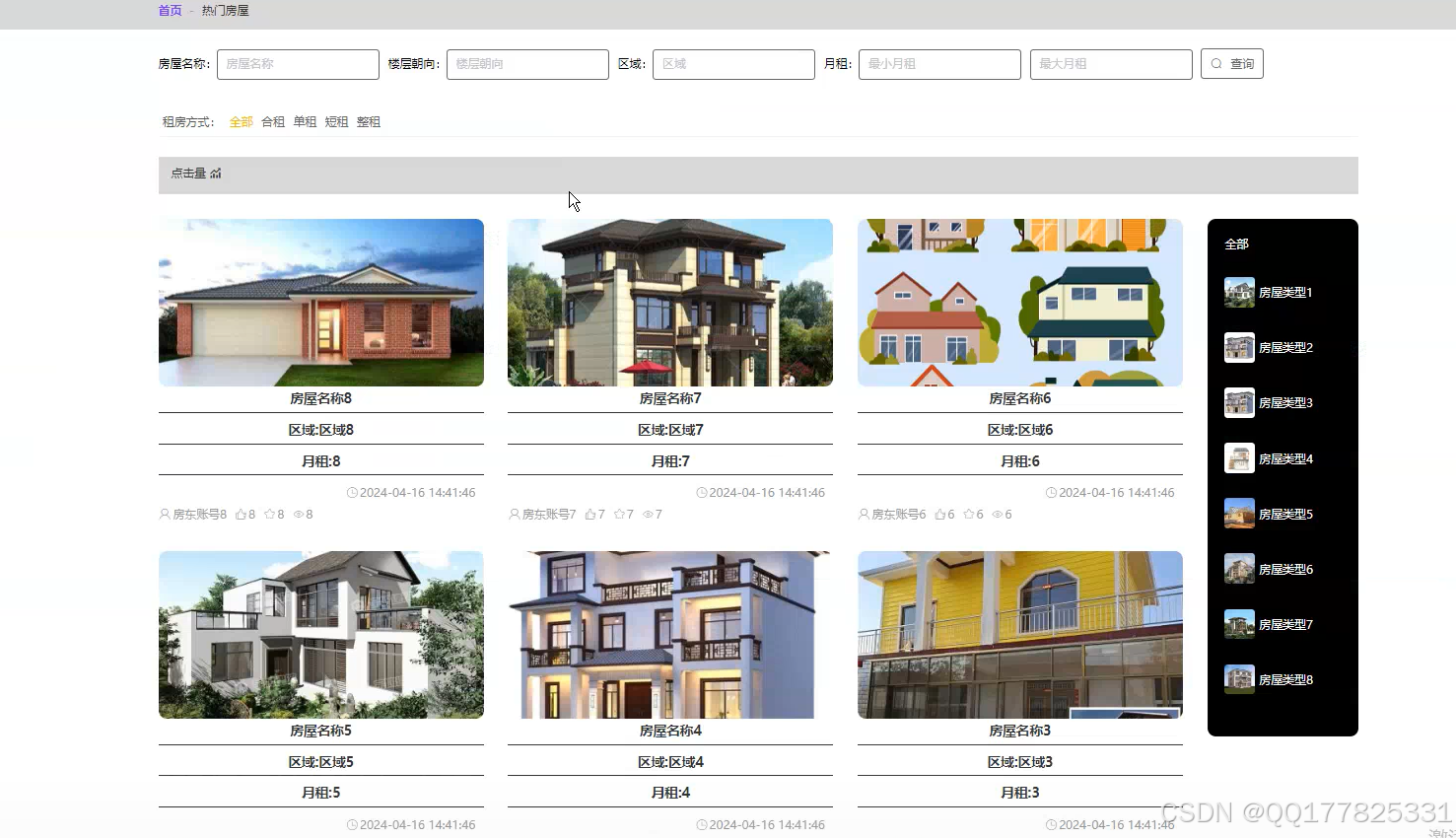Click the 热门房屋 breadcrumb text
The width and height of the screenshot is (1456, 838).
coord(226,11)
